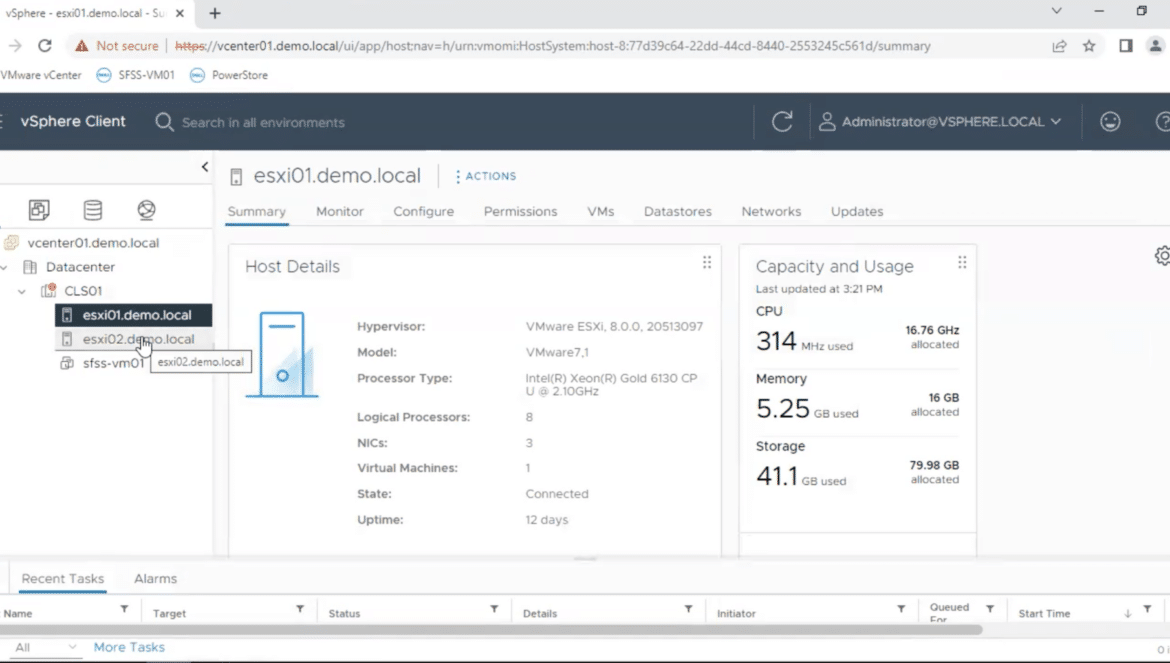Open the VMware vCenter bookmark
1170x663 pixels.
pyautogui.click(x=41, y=75)
